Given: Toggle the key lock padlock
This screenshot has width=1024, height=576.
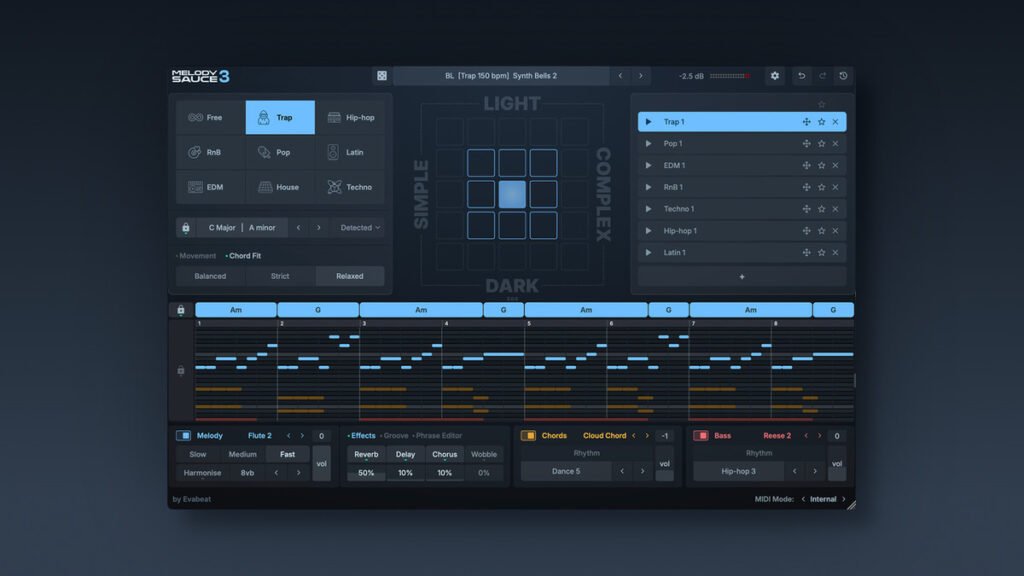Looking at the screenshot, I should [186, 227].
